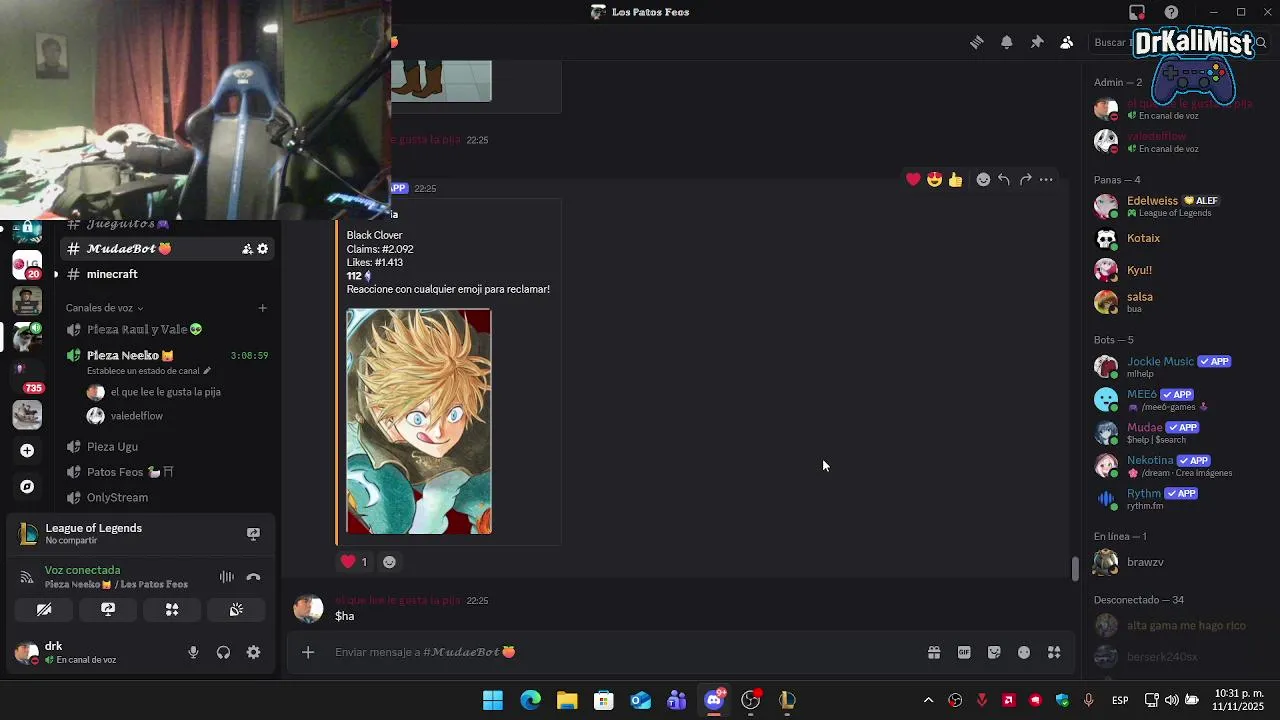The height and width of the screenshot is (720, 1280).
Task: React with thumbs up quick reaction
Action: (955, 179)
